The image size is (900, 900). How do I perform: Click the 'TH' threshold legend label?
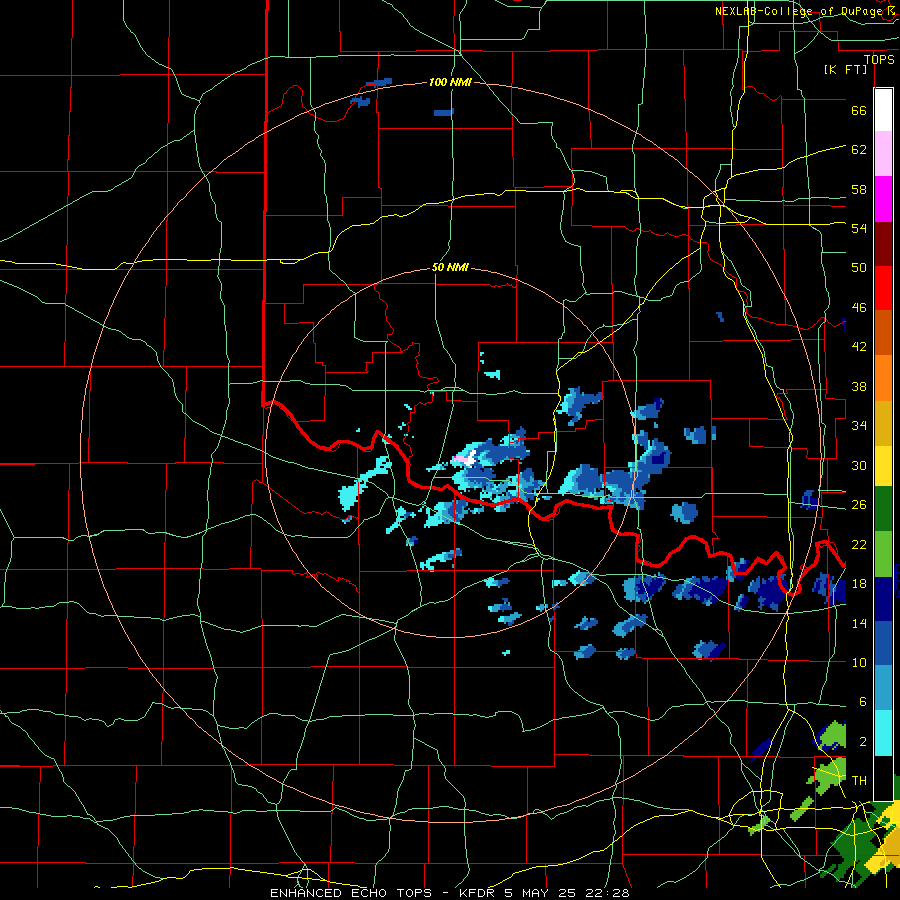point(859,780)
